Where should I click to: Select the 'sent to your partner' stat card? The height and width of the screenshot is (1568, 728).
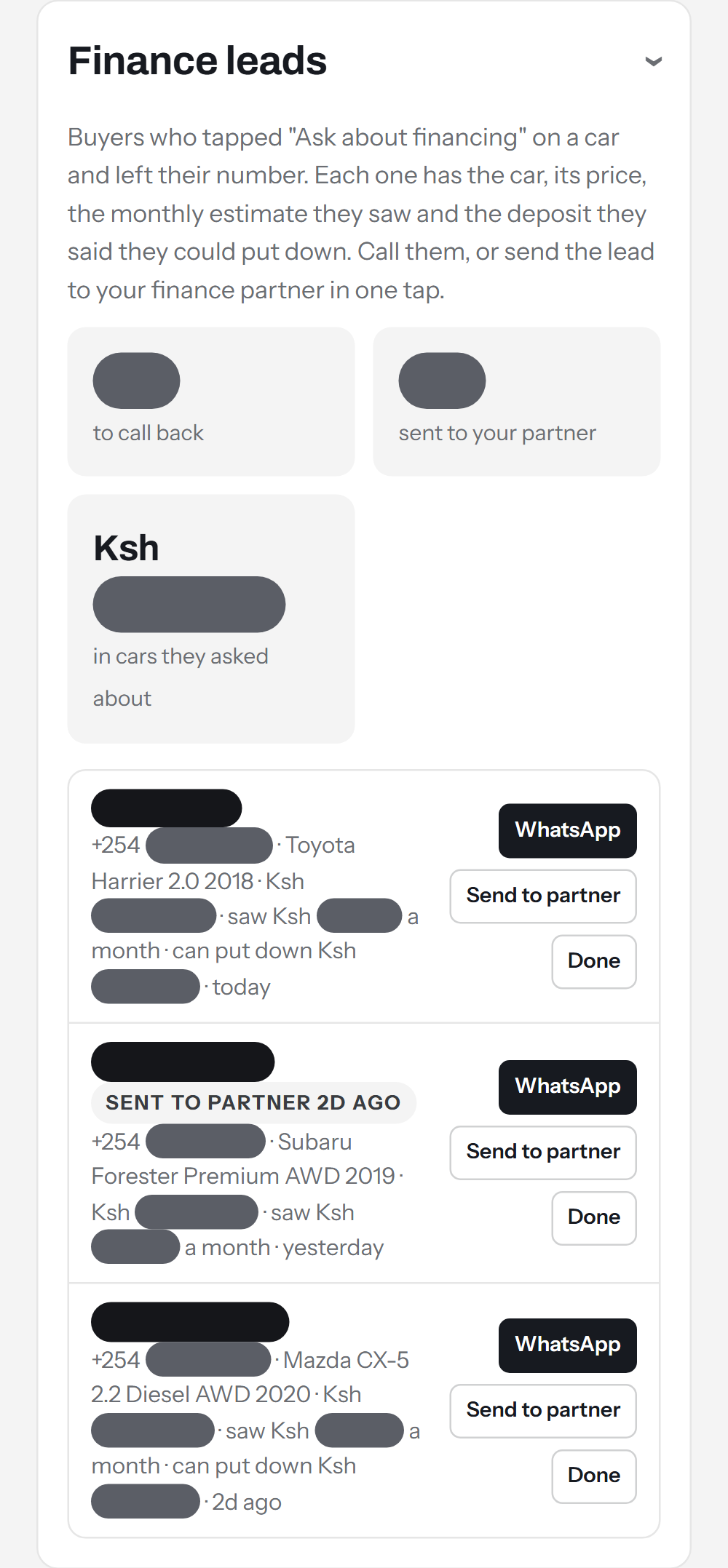(x=517, y=402)
